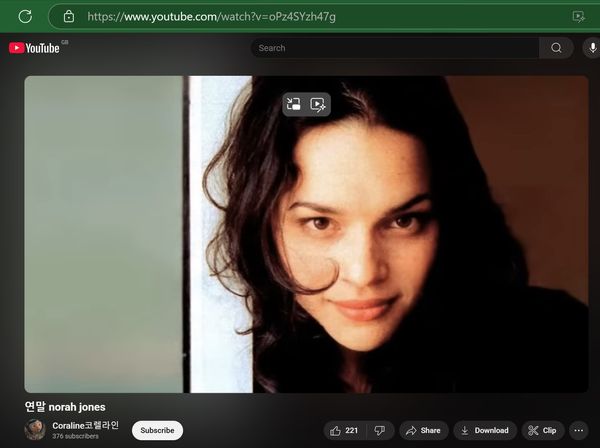Focus the YouTube Search field
The image size is (600, 448).
click(395, 48)
